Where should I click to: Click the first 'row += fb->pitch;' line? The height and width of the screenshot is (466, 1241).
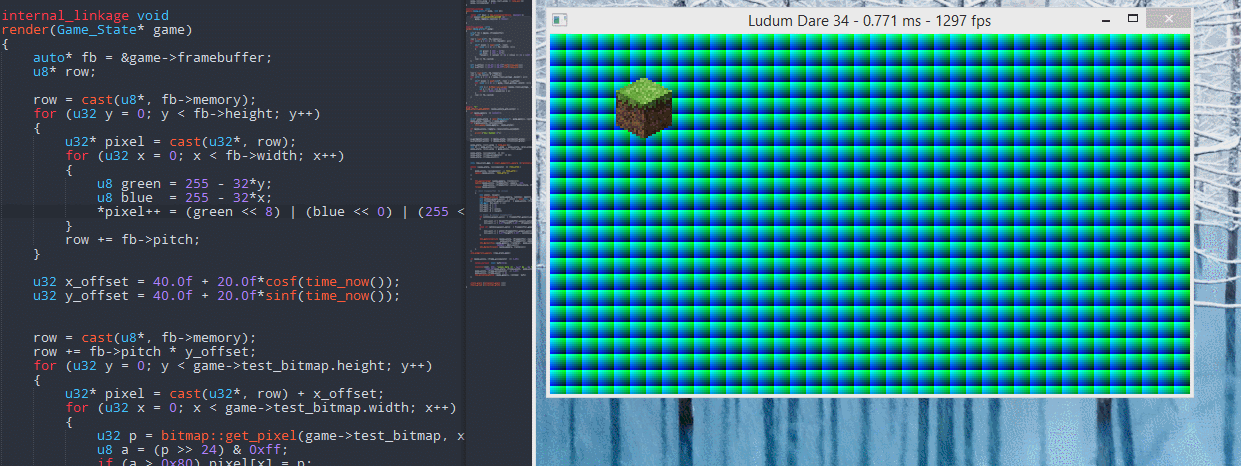133,240
